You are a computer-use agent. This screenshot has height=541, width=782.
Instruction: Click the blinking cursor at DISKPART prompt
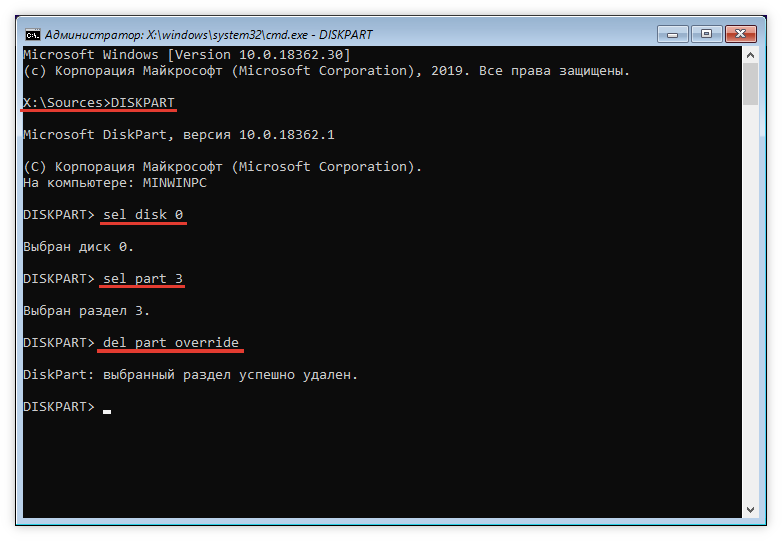[107, 412]
